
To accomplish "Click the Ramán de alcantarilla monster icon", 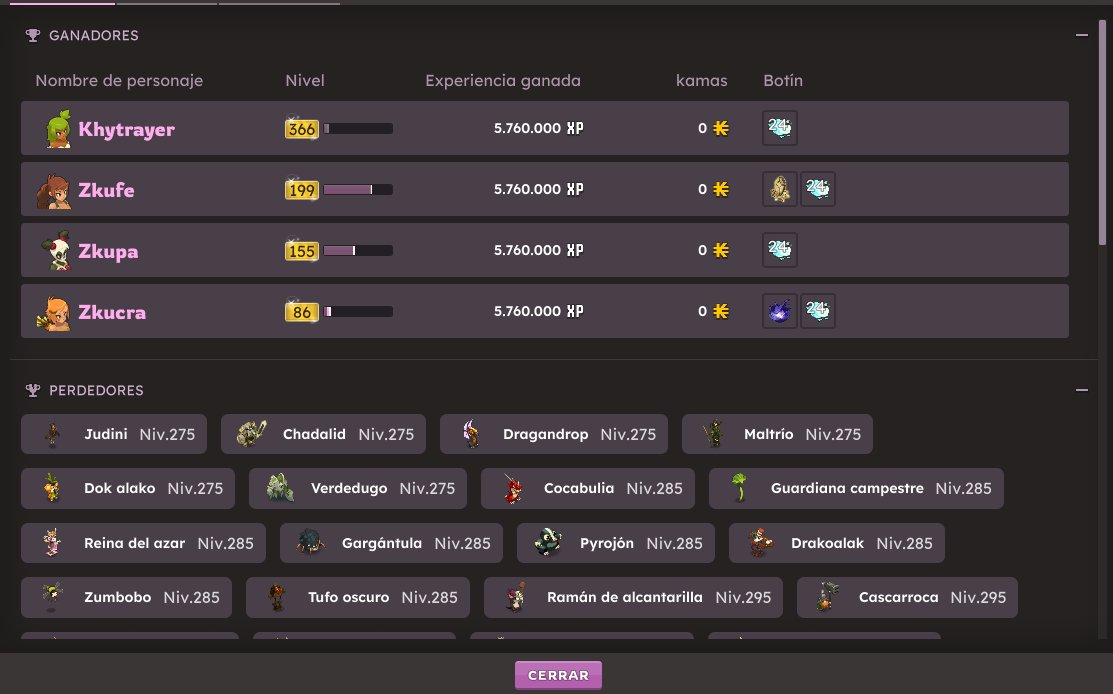I will tap(516, 597).
